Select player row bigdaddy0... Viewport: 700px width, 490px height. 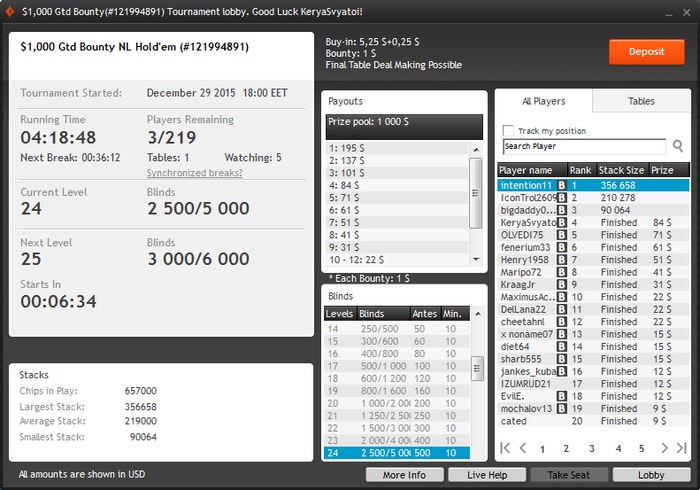pos(593,210)
